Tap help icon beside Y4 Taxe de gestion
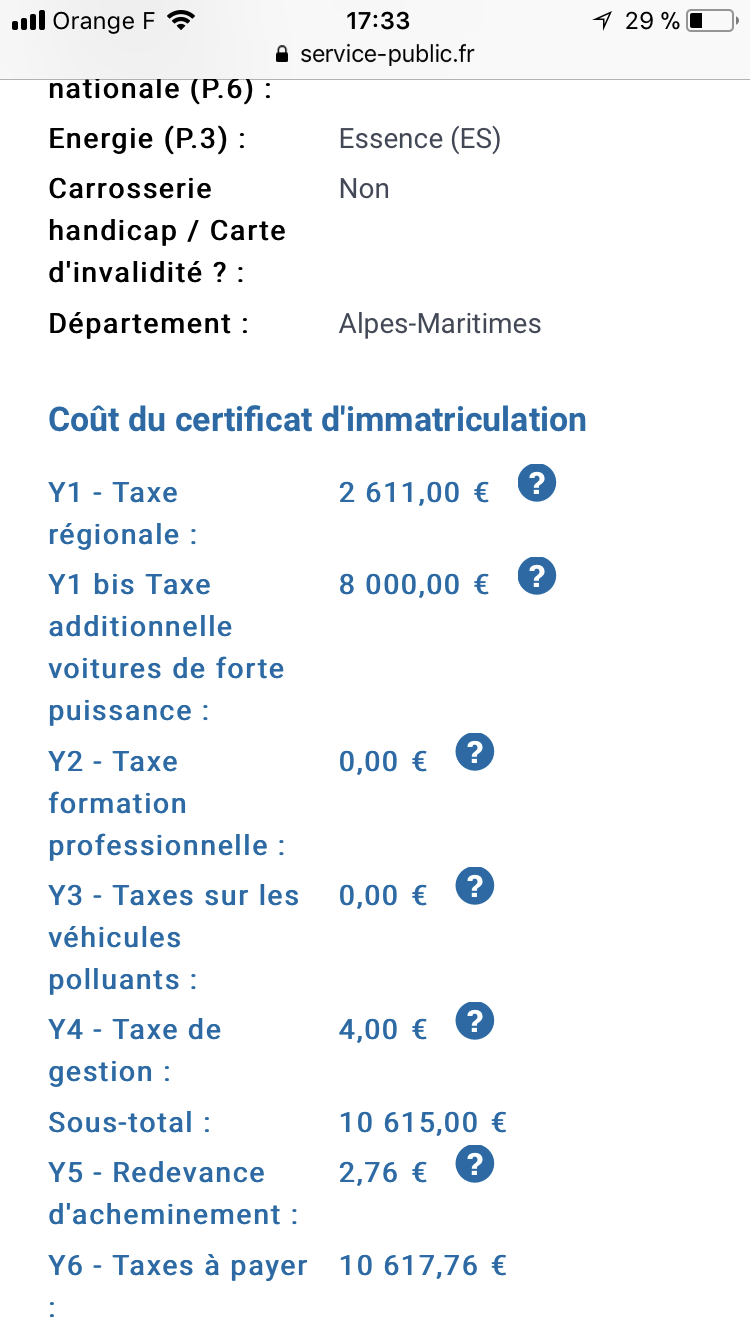The width and height of the screenshot is (750, 1334). pyautogui.click(x=475, y=1021)
